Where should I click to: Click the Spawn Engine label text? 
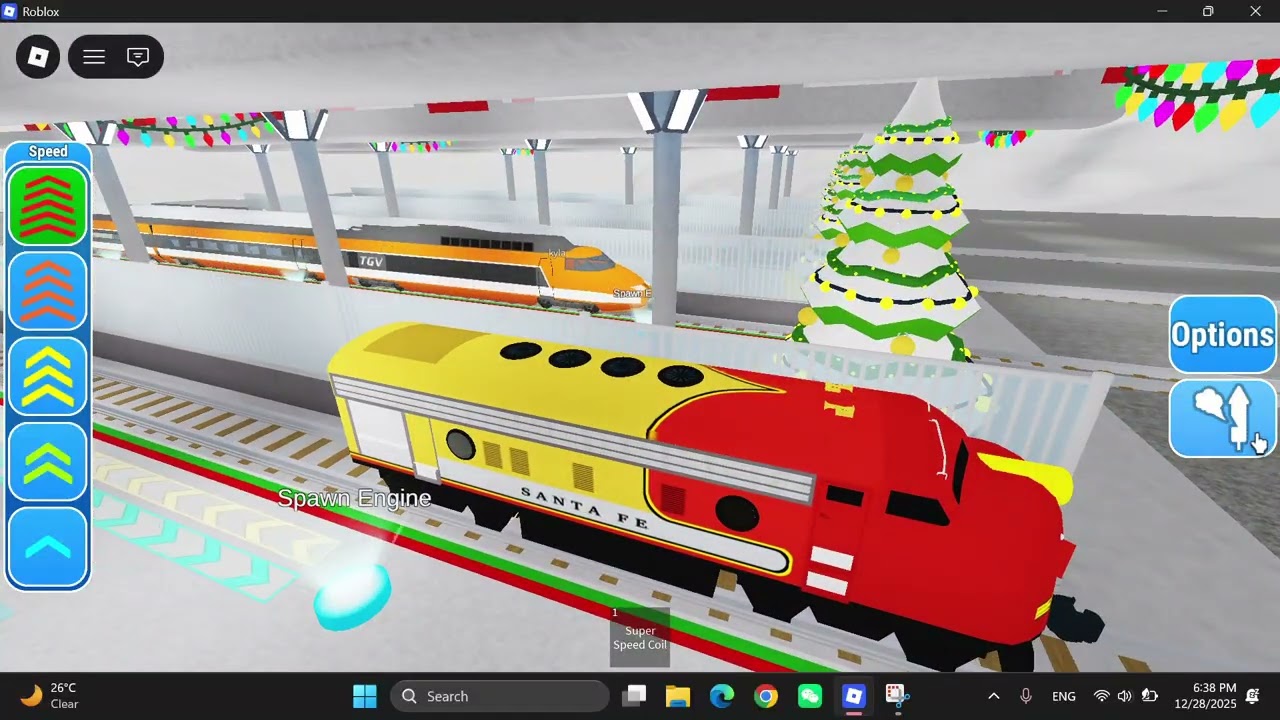pos(355,498)
